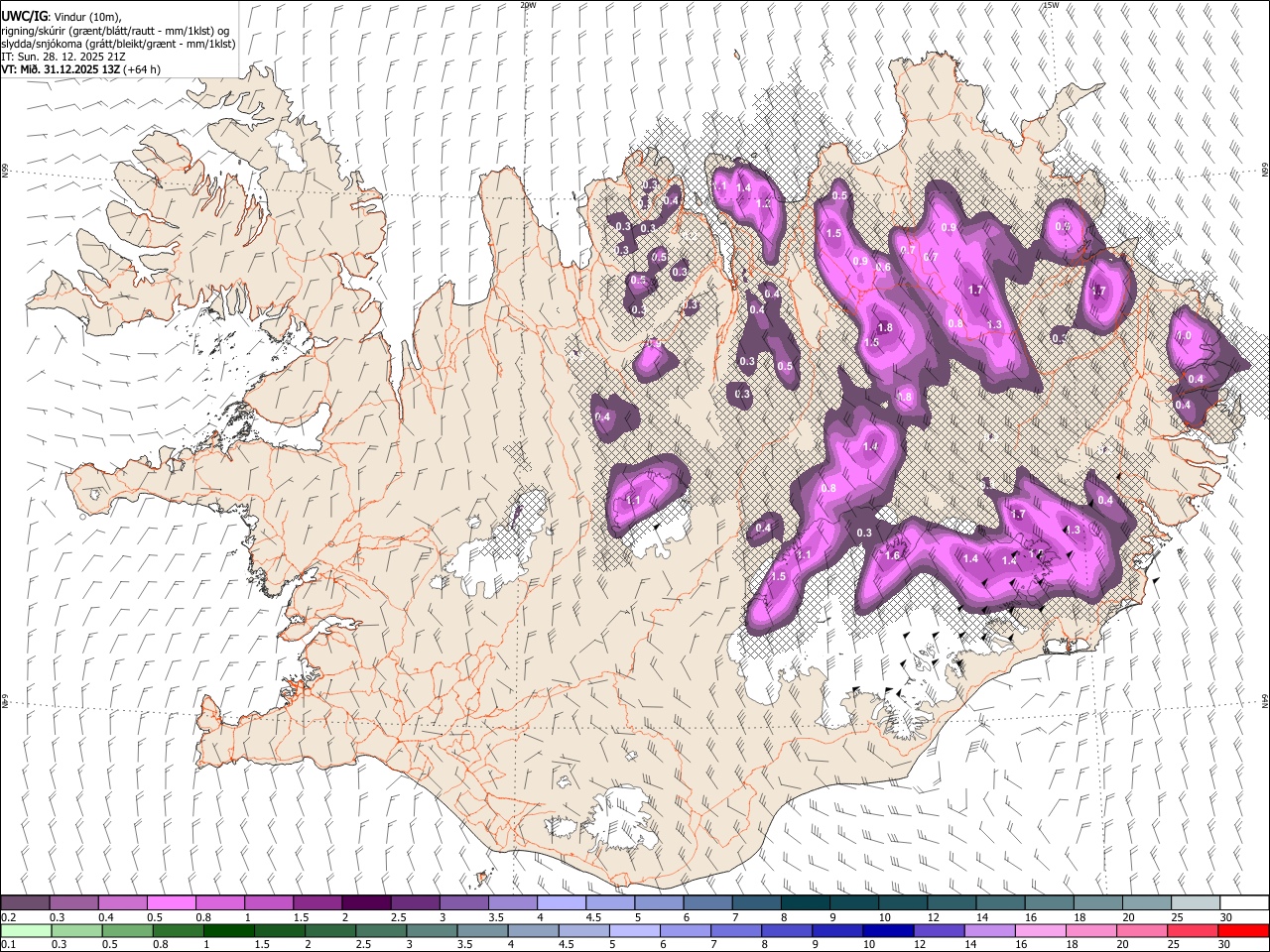Click the 2.5 label on the green rain scale

[x=364, y=945]
